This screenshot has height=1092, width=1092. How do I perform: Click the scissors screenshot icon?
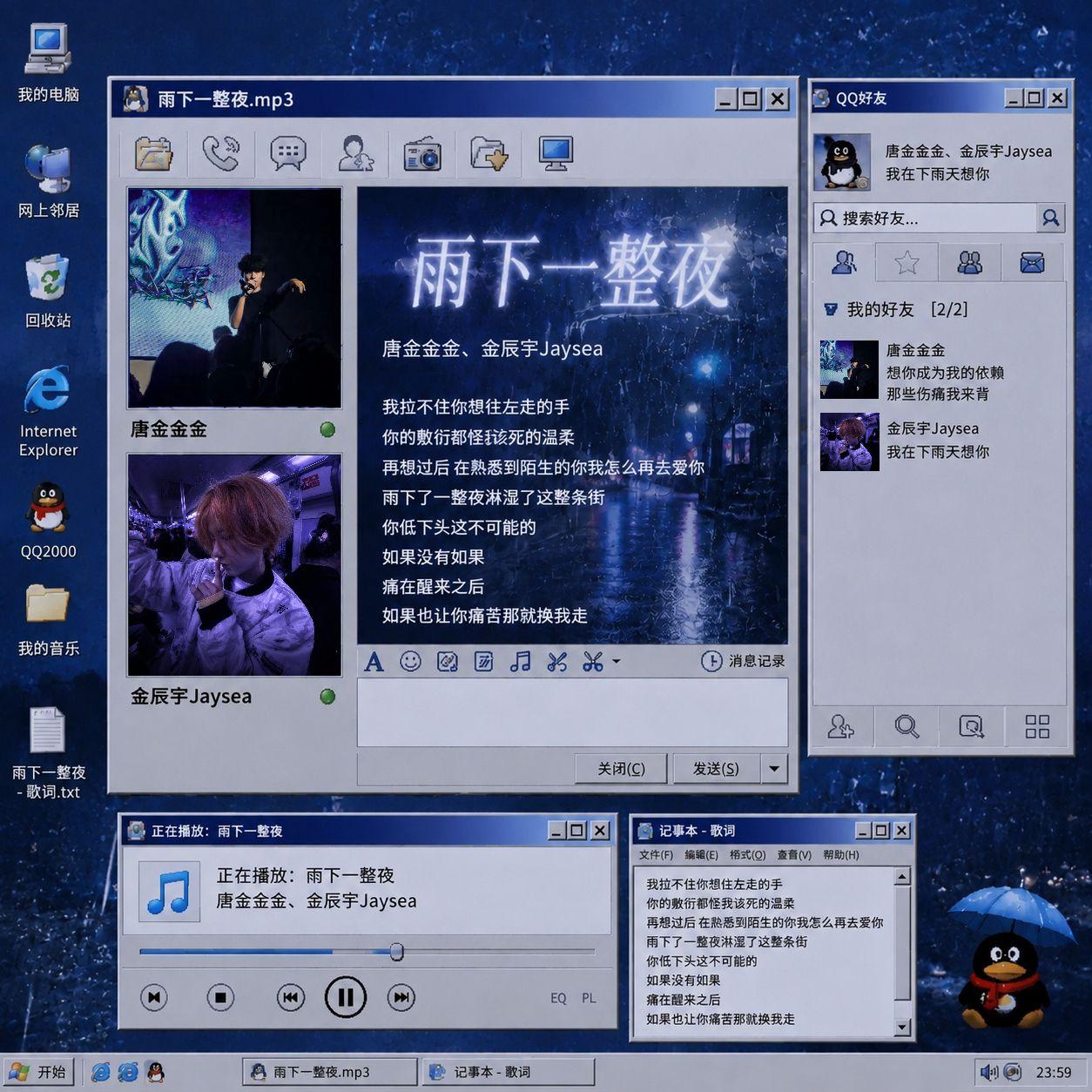(556, 662)
